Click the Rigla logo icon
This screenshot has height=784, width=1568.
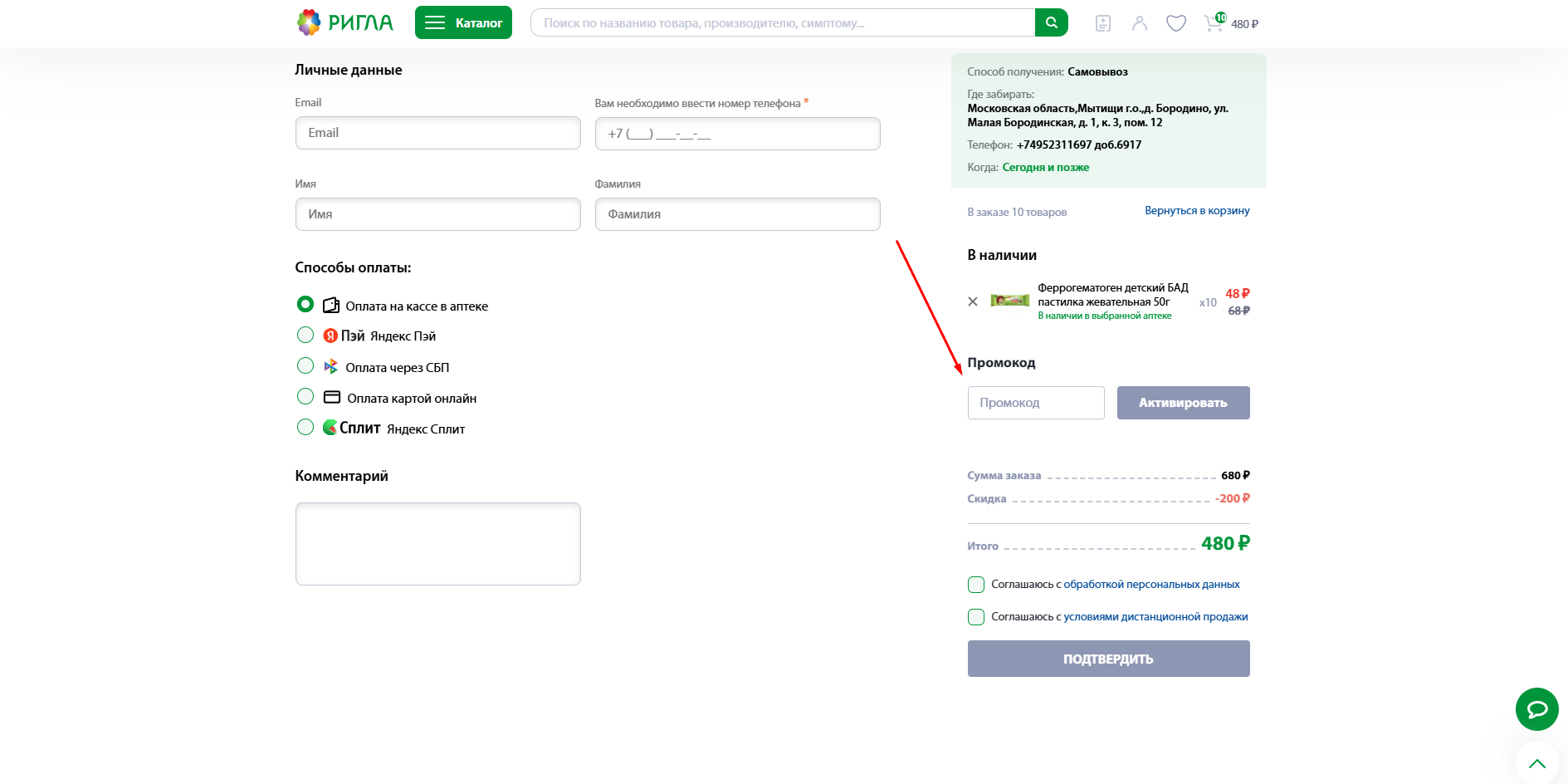click(x=309, y=22)
